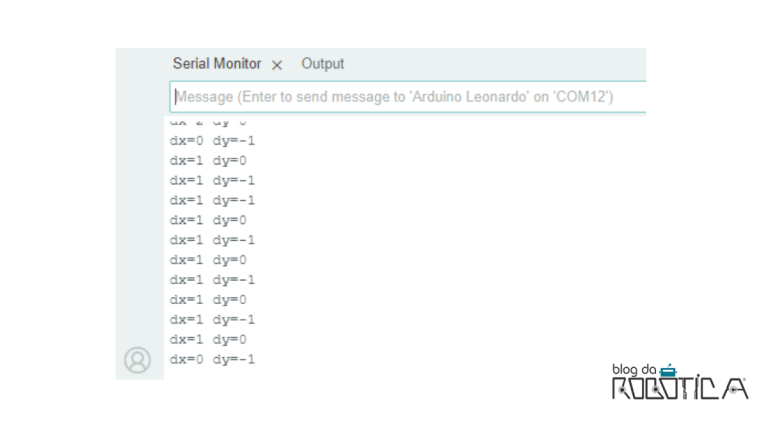The width and height of the screenshot is (768, 432).
Task: Select upper of two consecutive "dx=1 dy=-1" lines
Action: (x=212, y=180)
